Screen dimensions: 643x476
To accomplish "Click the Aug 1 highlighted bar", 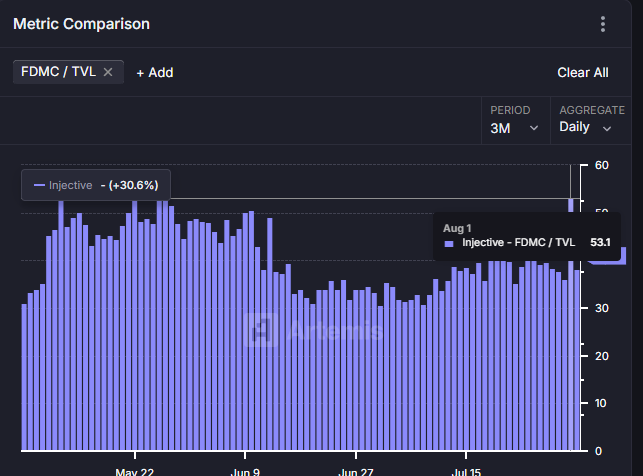I will tap(570, 324).
